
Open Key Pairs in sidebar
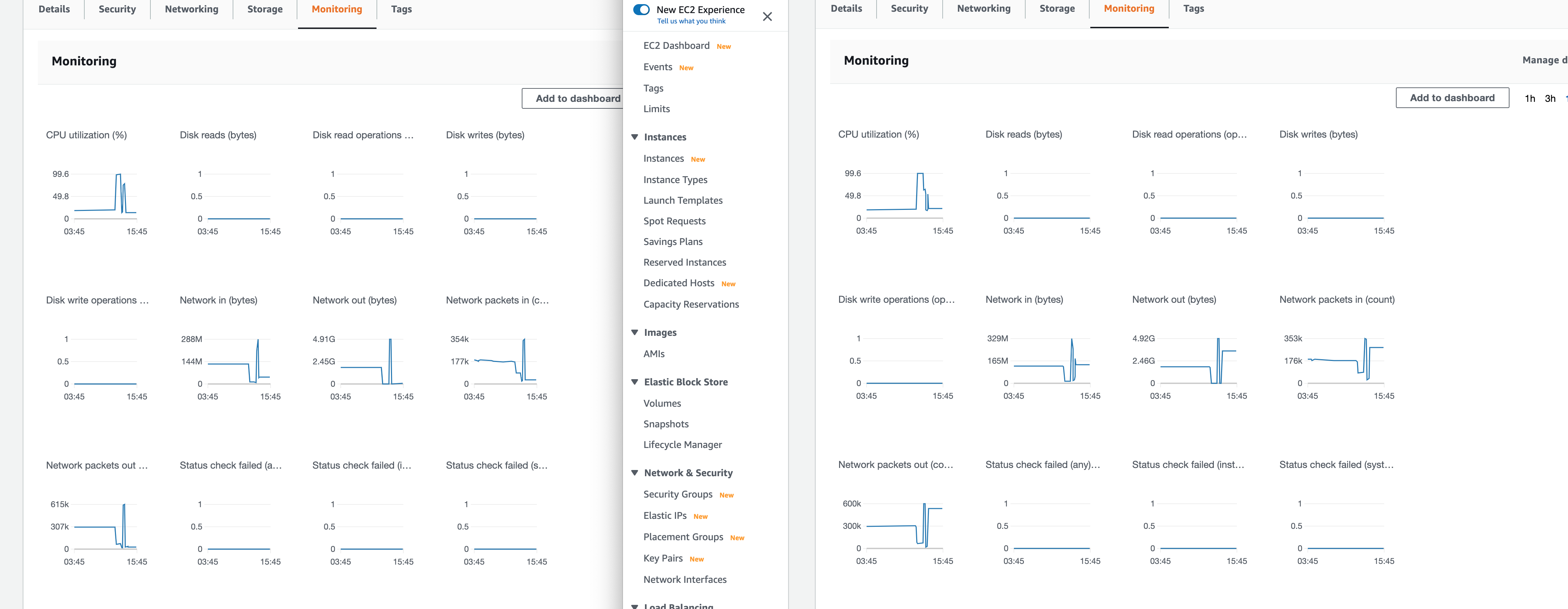(662, 558)
